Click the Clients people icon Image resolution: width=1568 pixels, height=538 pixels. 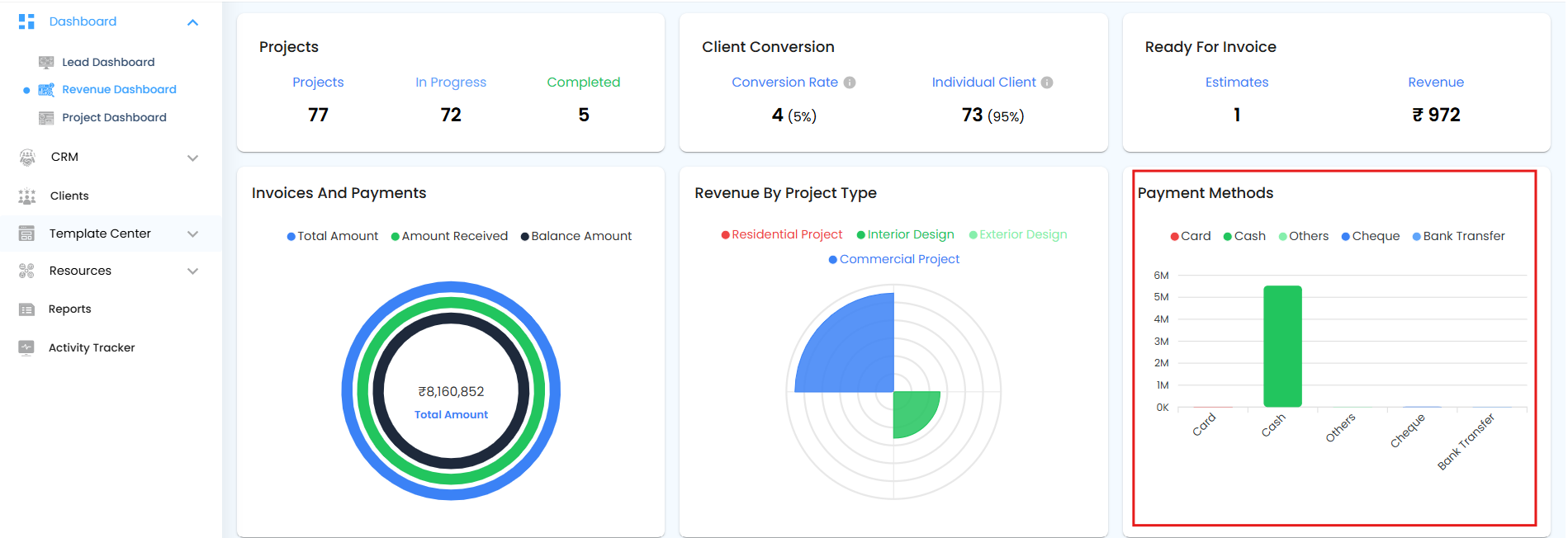pyautogui.click(x=27, y=196)
